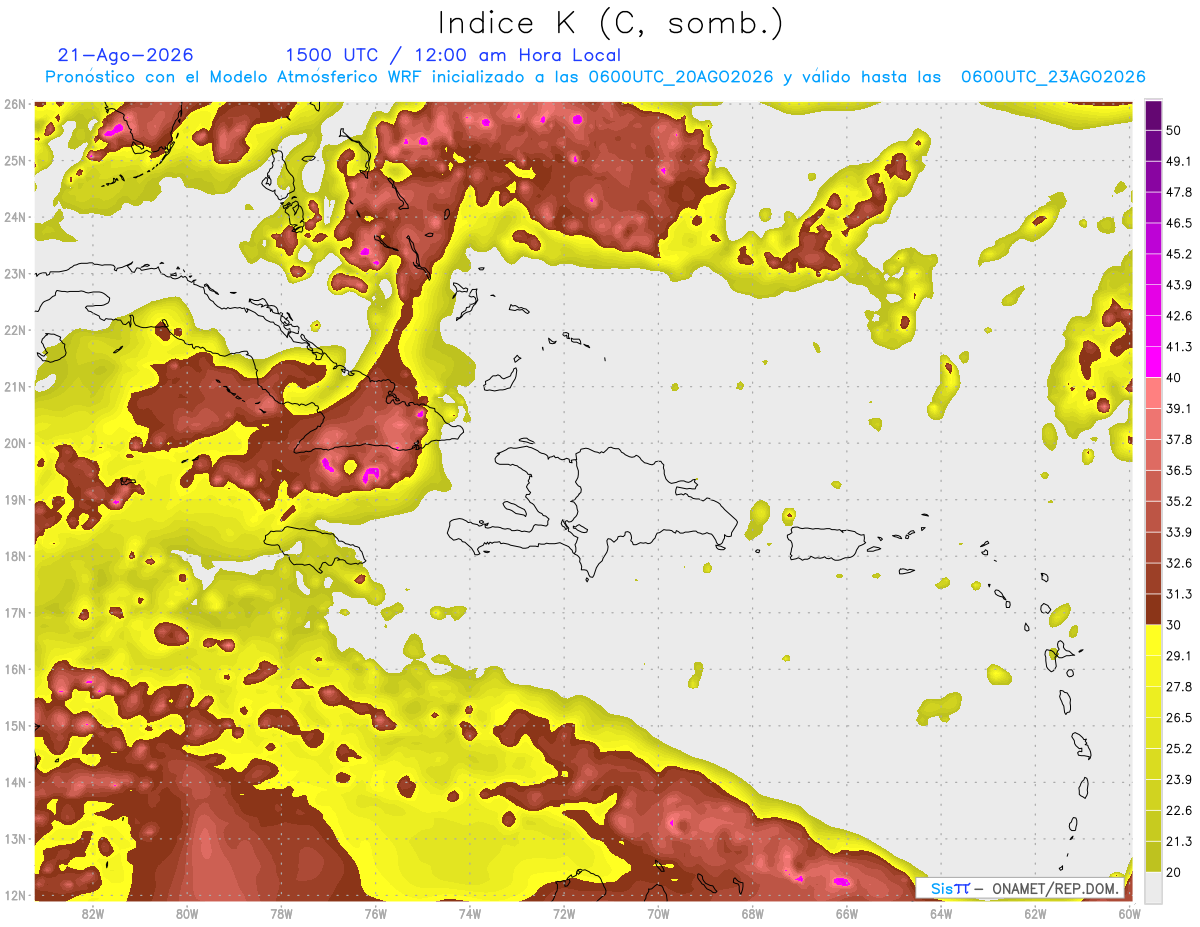Click the "SisTT – ONAMET/REP.DOM." logo box
Image resolution: width=1200 pixels, height=927 pixels.
(1021, 888)
